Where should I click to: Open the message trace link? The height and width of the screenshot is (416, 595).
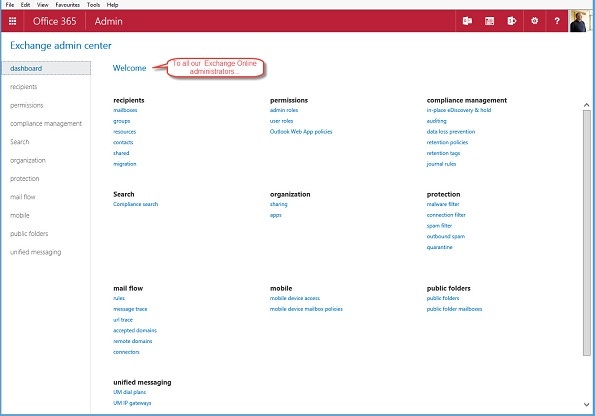coord(130,309)
